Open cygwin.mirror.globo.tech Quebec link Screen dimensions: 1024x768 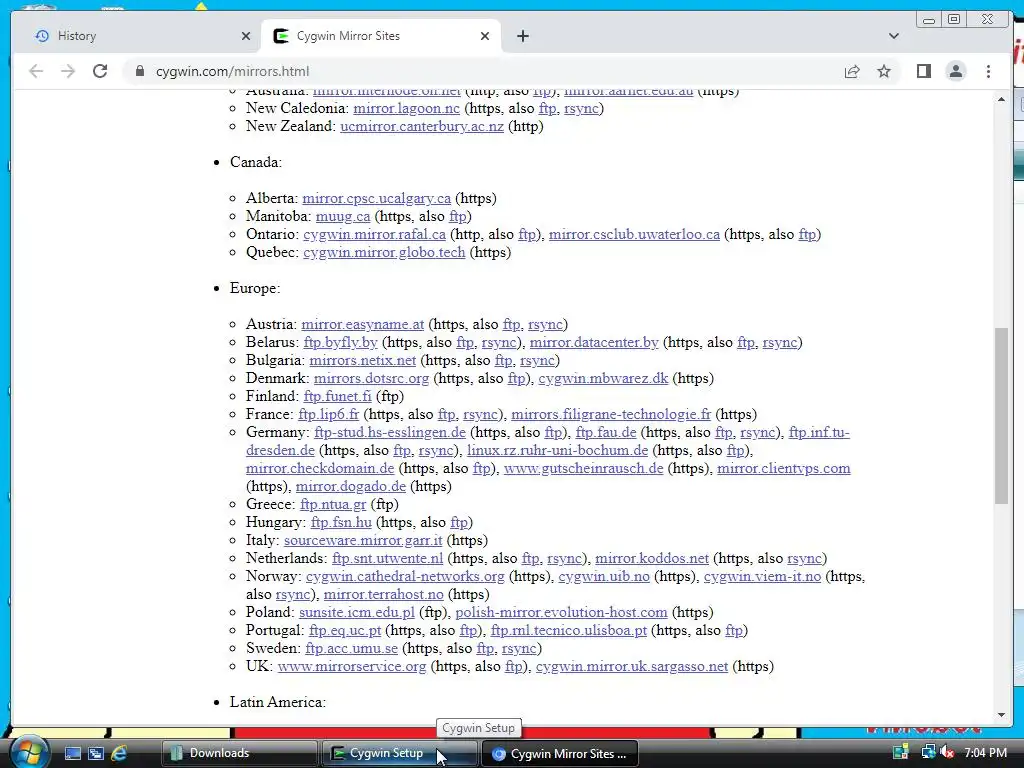coord(384,252)
